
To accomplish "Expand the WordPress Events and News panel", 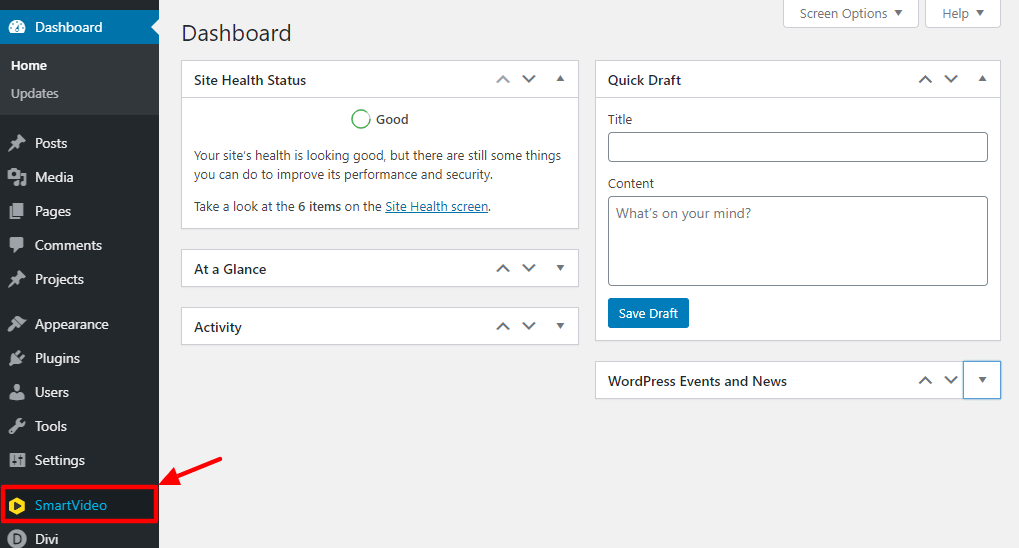I will tap(982, 380).
